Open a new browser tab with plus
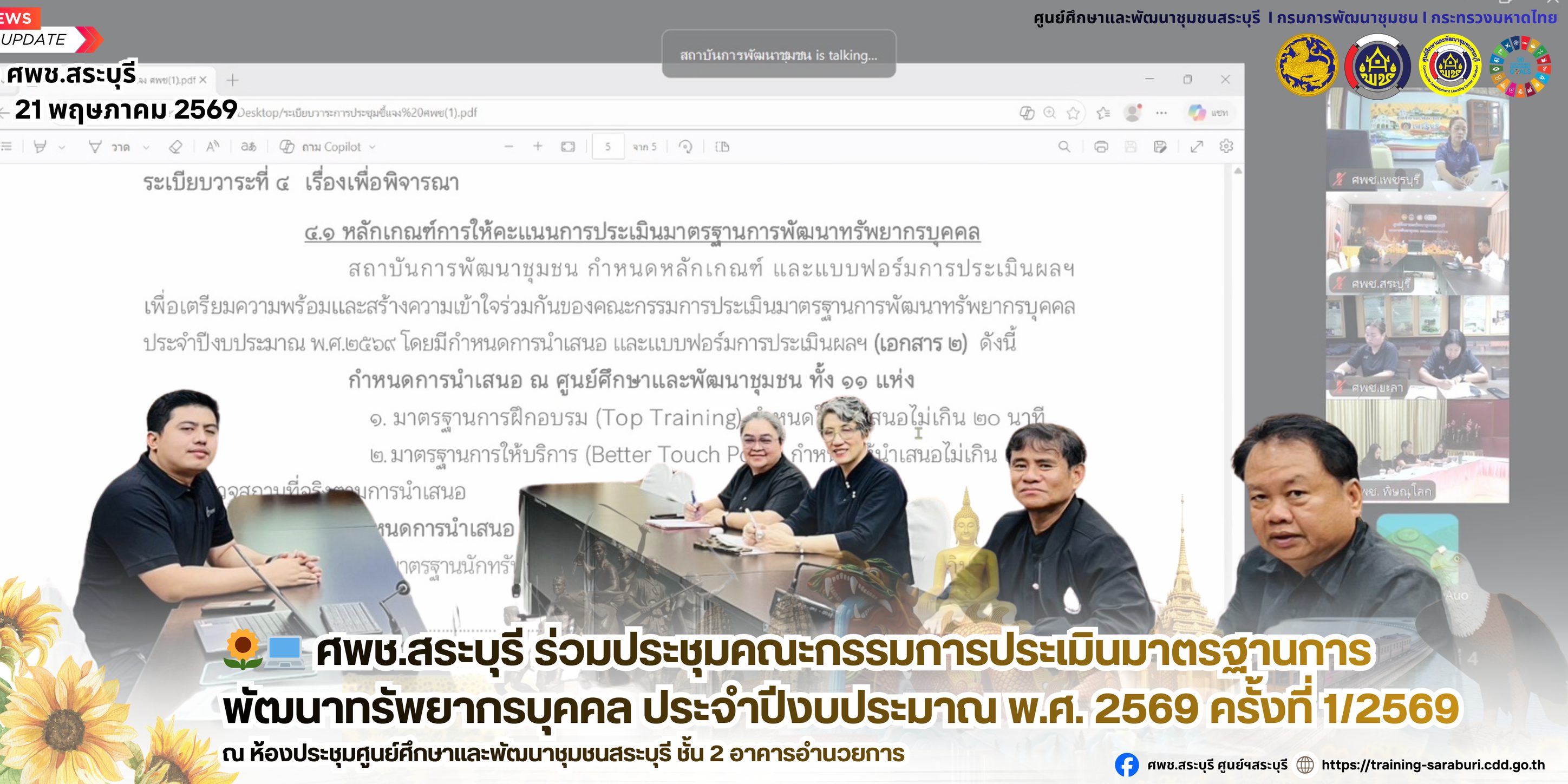This screenshot has height=784, width=1568. [232, 80]
